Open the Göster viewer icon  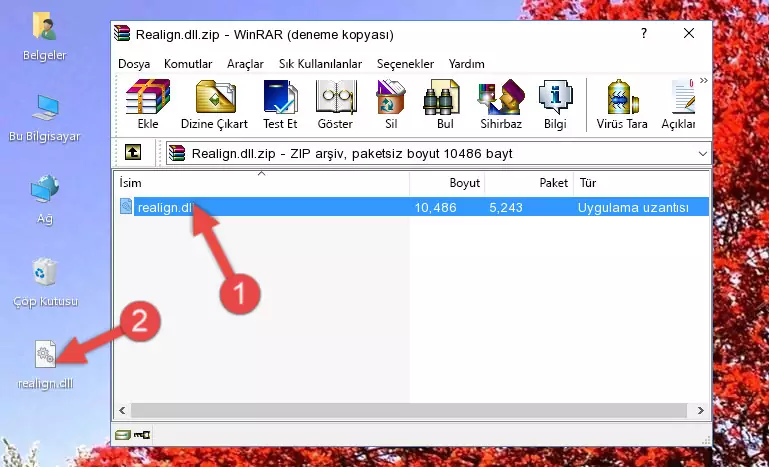pyautogui.click(x=335, y=104)
